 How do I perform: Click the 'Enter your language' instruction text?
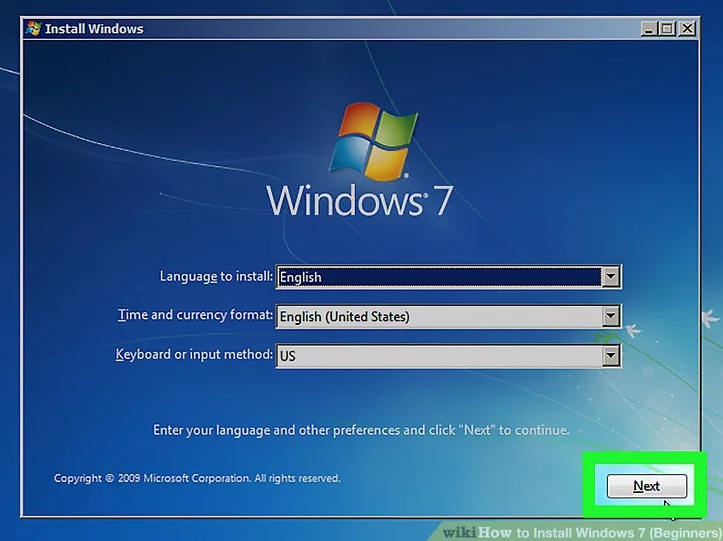click(361, 431)
